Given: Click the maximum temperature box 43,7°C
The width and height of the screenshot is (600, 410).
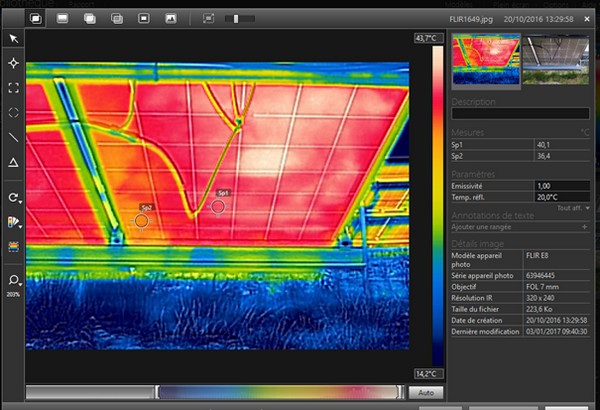Looking at the screenshot, I should (x=429, y=38).
